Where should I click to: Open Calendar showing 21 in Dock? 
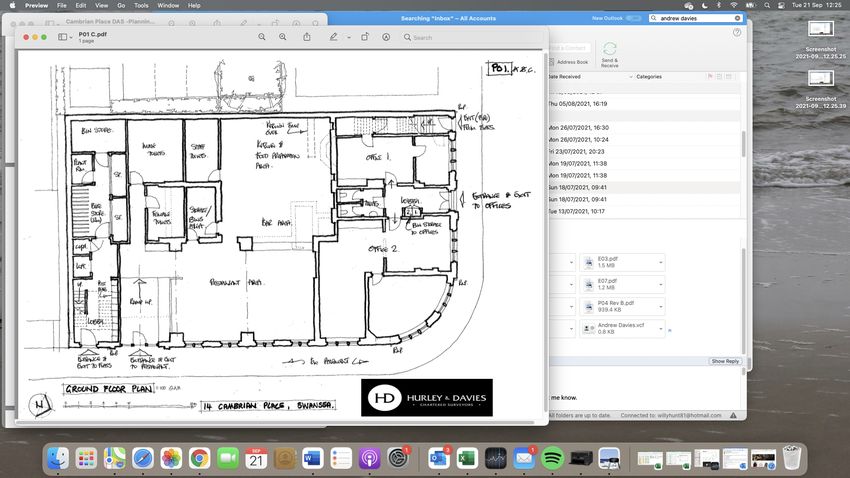(256, 458)
